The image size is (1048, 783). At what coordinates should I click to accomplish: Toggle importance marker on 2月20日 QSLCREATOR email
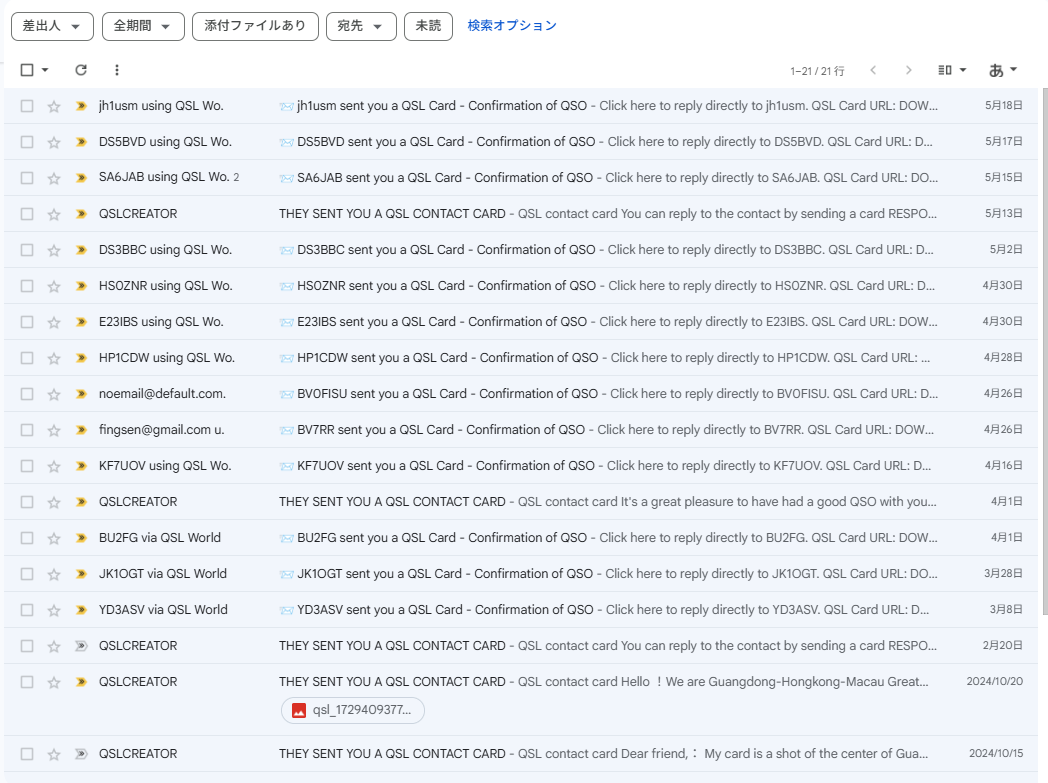pos(81,646)
